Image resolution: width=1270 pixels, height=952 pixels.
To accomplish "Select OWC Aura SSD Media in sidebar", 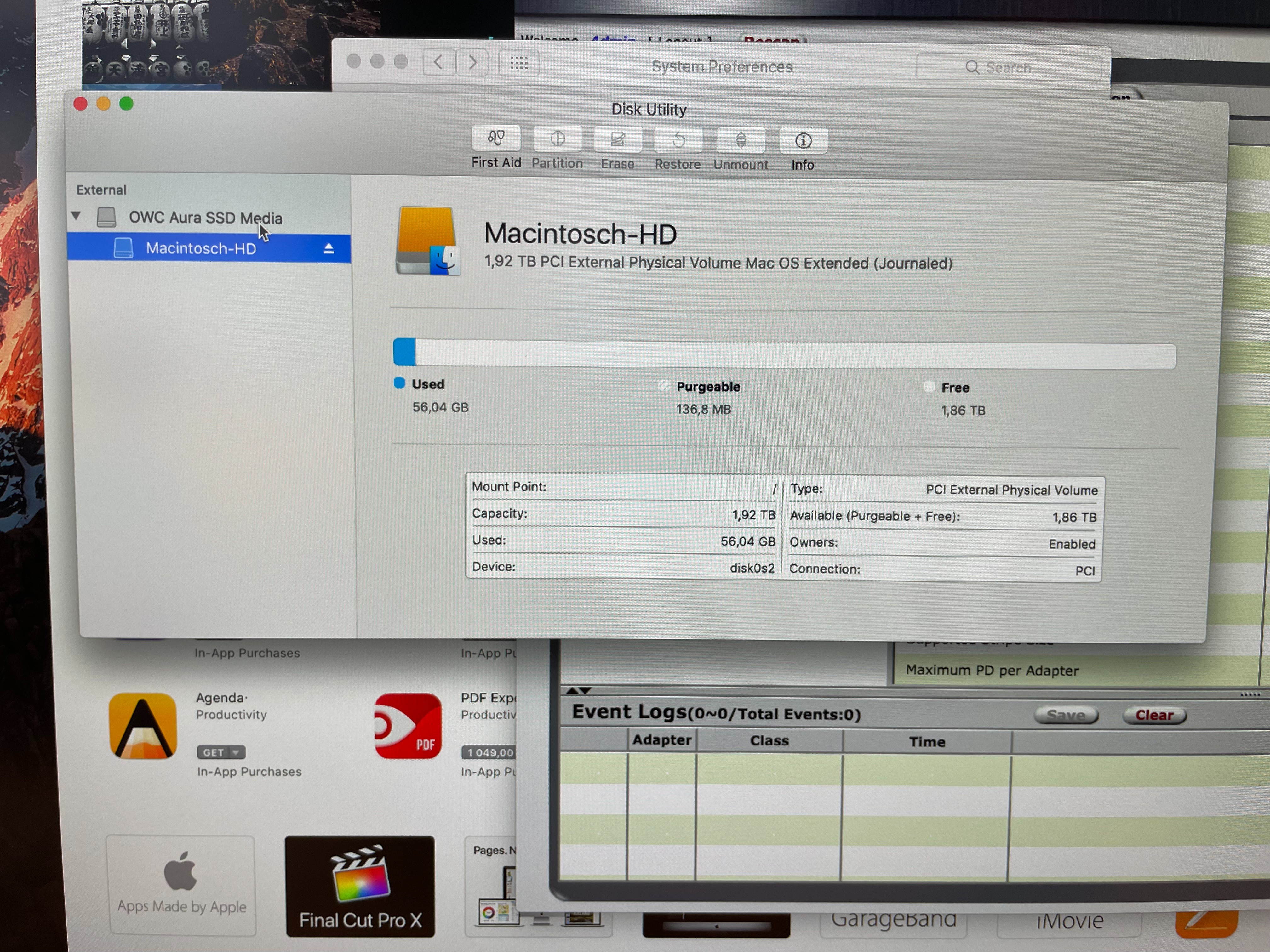I will point(205,218).
